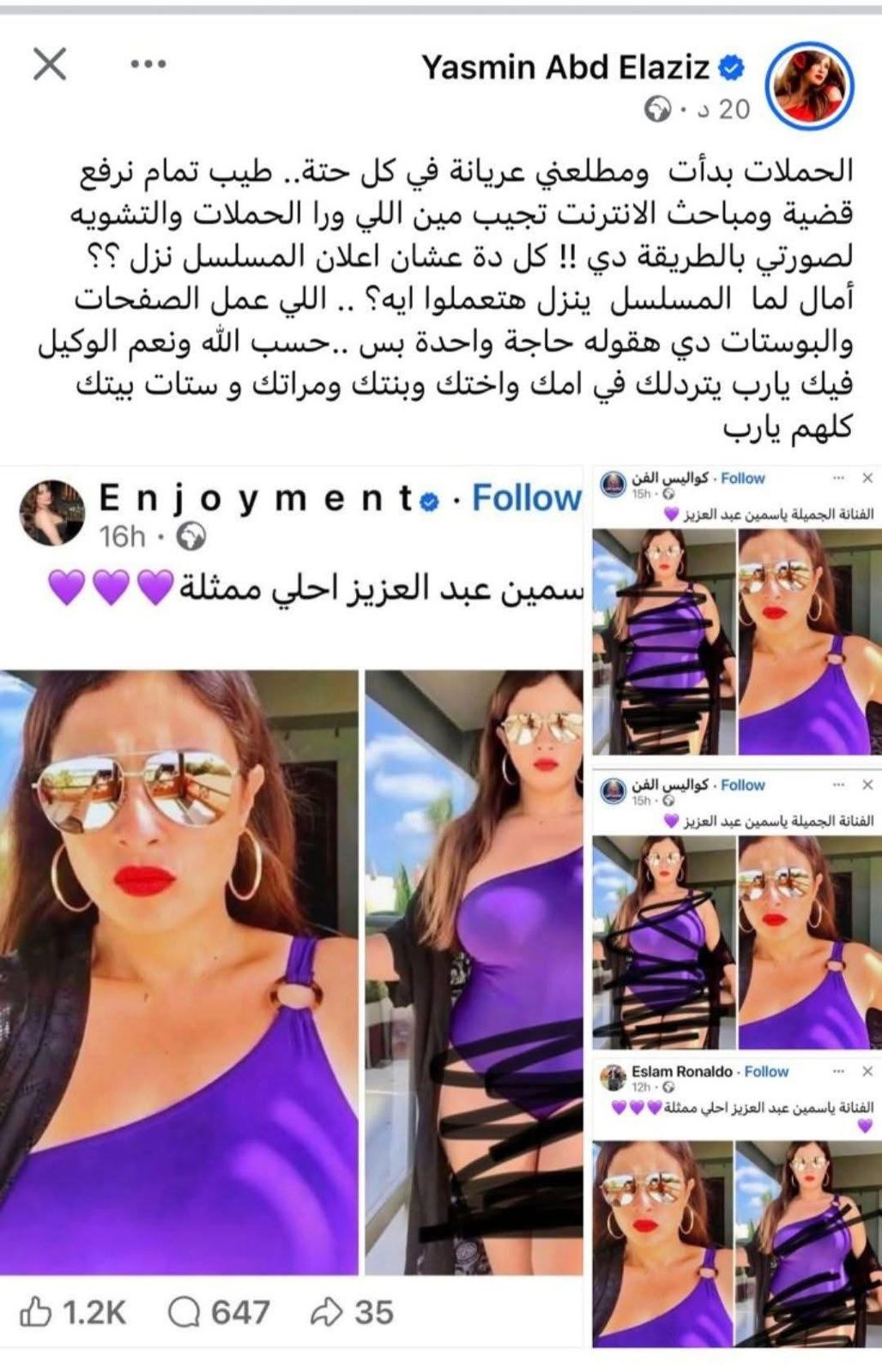Click the globe privacy icon near the post time
Screen dimensions: 882x1372
point(657,110)
